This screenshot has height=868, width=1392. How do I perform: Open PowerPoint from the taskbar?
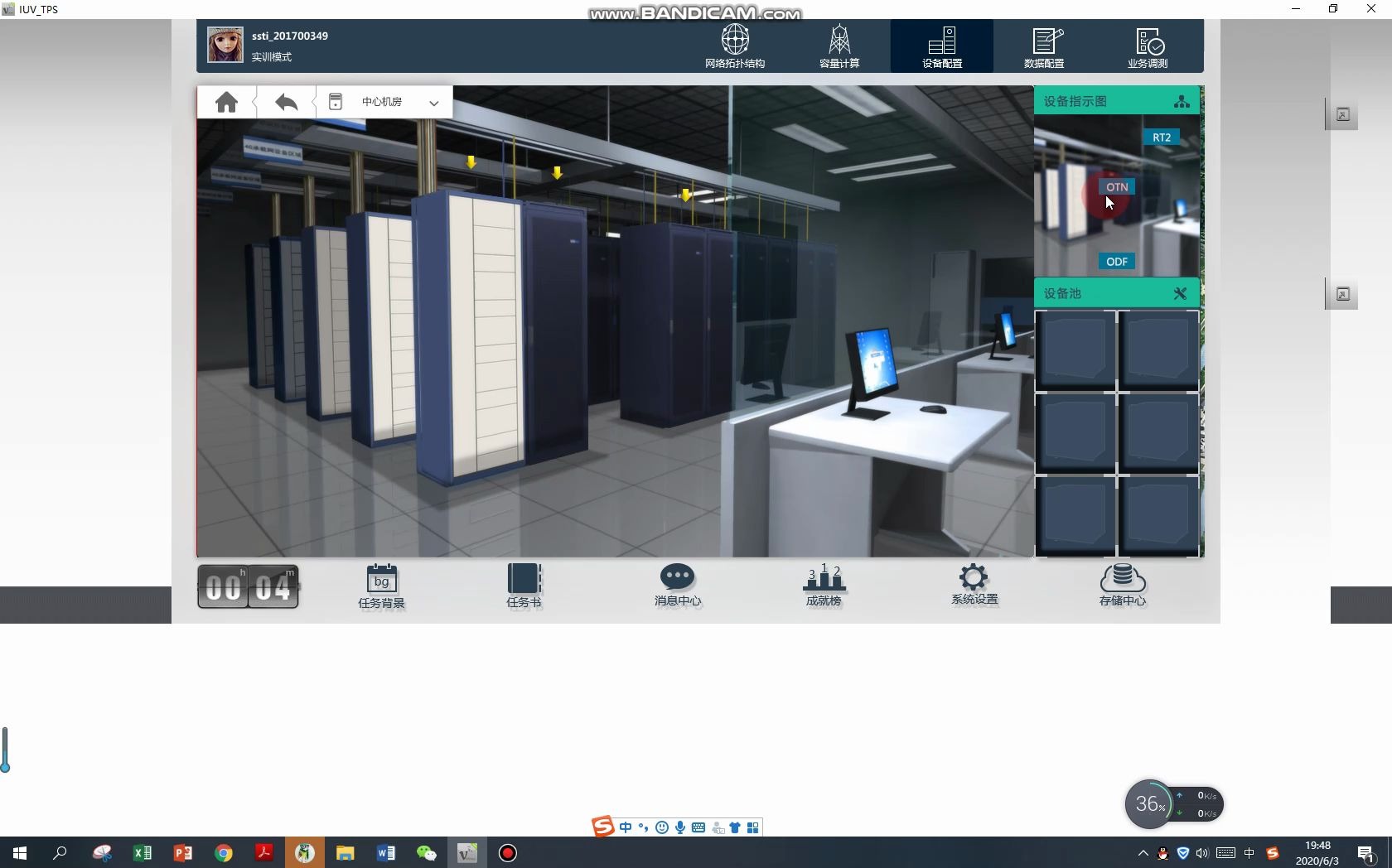[183, 852]
